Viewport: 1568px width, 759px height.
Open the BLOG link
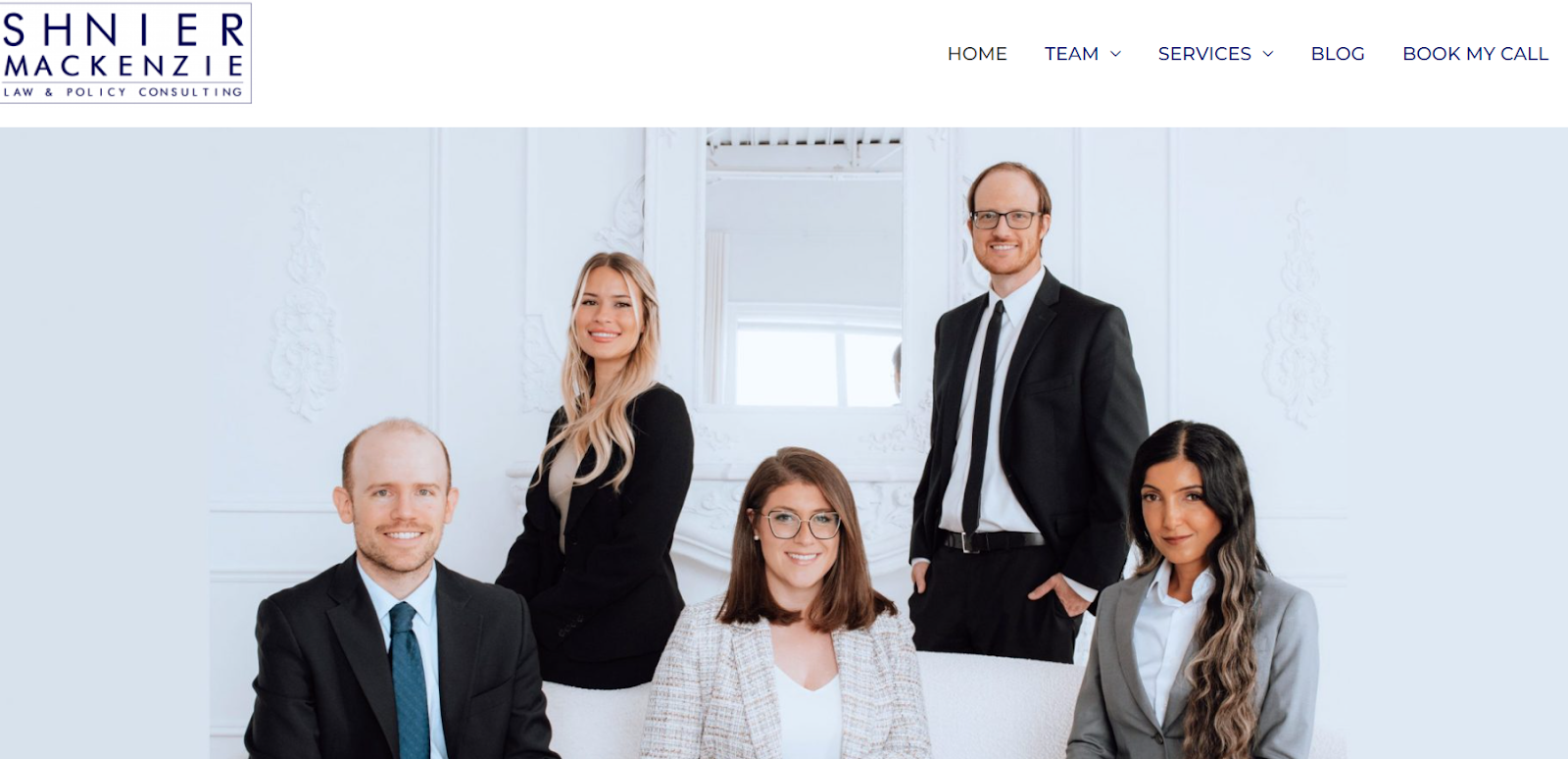(x=1338, y=54)
